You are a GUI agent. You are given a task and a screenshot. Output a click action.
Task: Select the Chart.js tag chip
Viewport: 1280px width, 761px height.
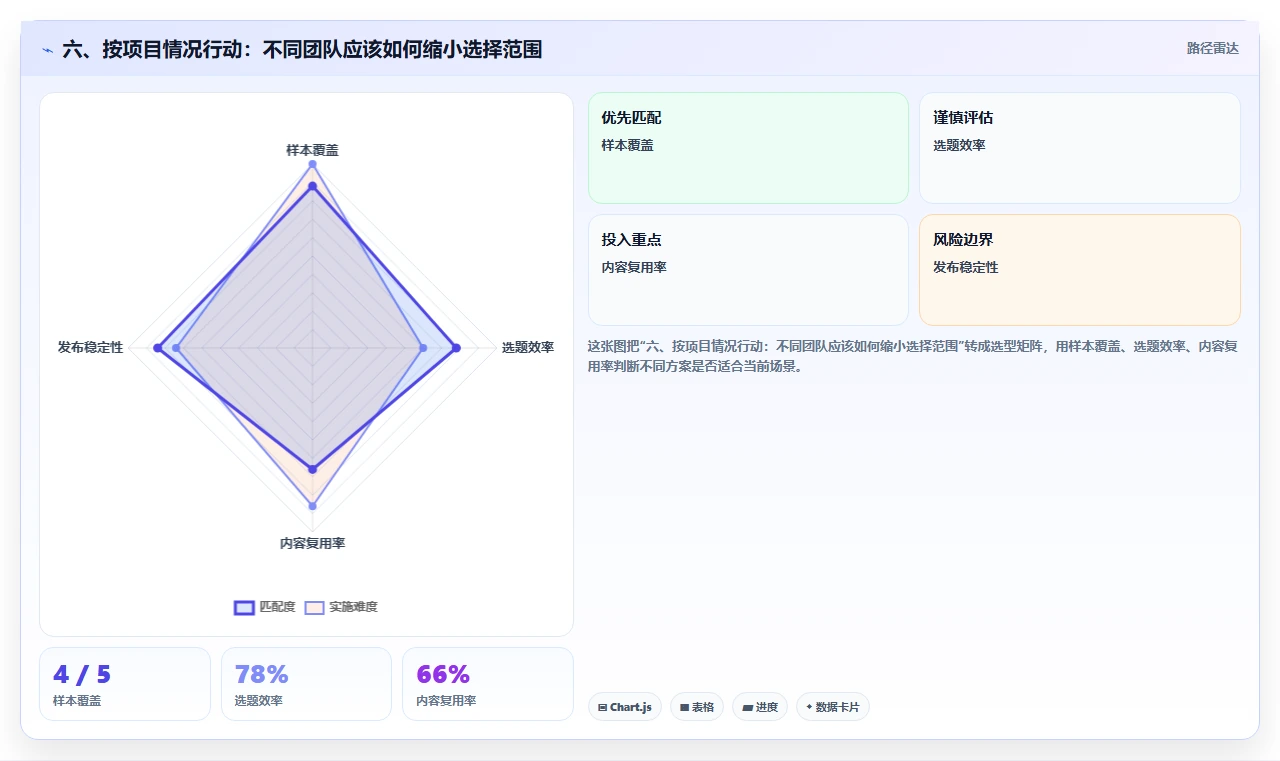(625, 707)
